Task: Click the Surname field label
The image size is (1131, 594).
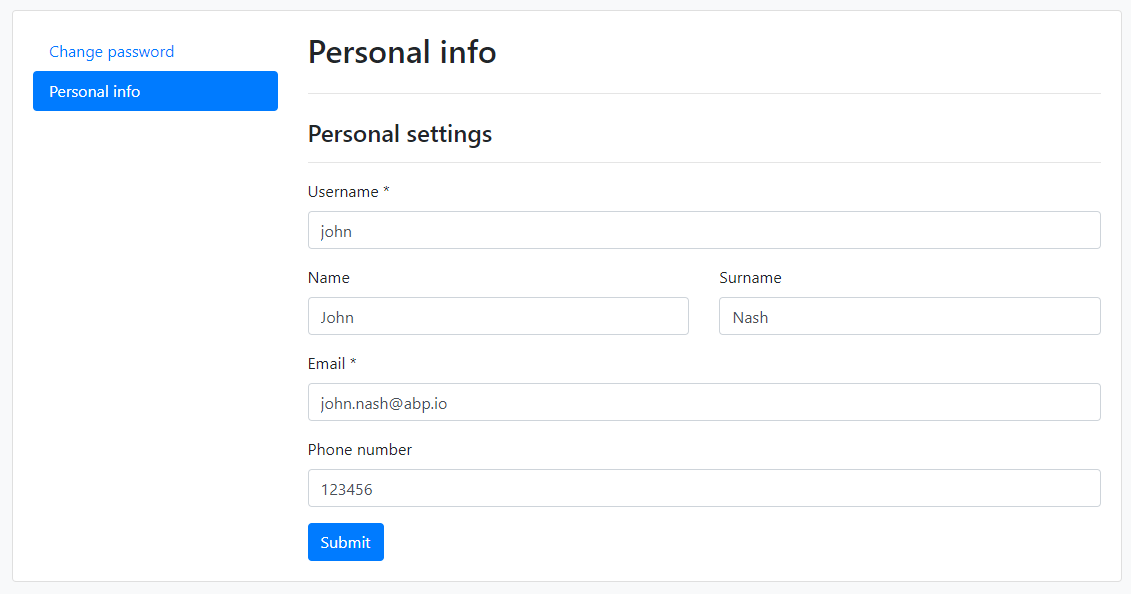Action: click(750, 277)
